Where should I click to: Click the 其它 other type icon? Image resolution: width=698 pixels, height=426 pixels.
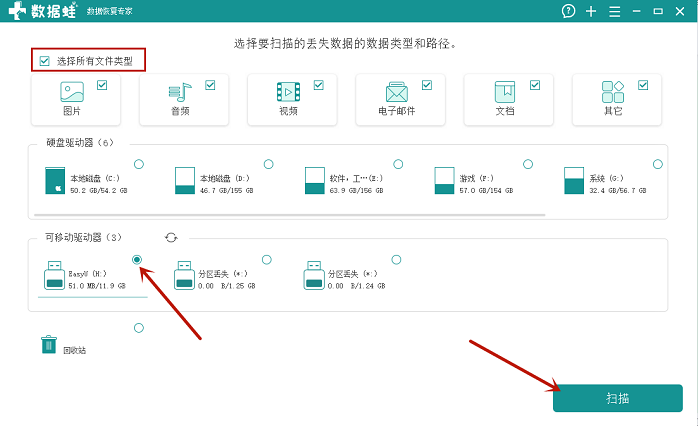point(613,92)
